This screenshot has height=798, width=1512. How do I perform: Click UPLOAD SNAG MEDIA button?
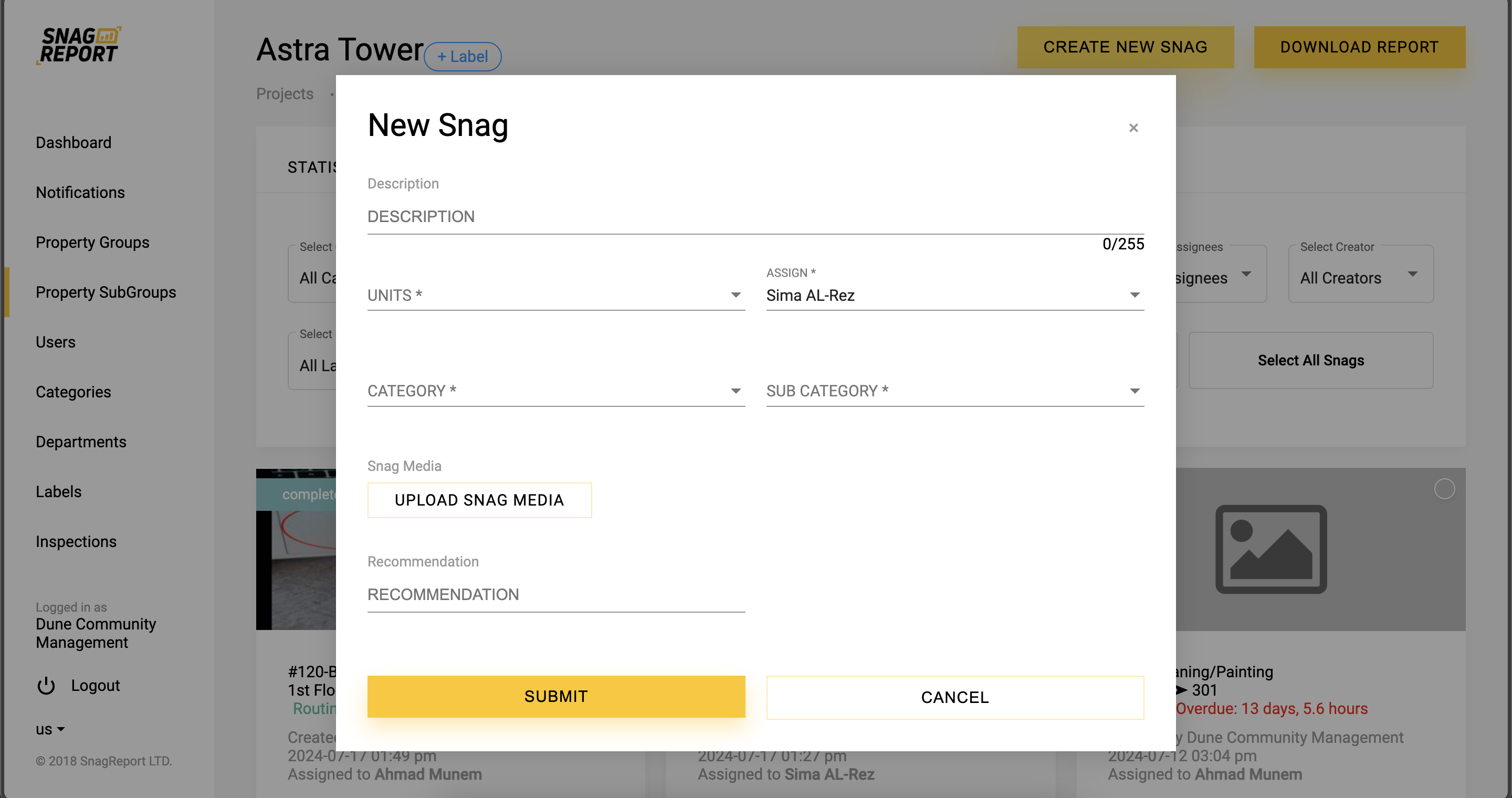pyautogui.click(x=479, y=500)
